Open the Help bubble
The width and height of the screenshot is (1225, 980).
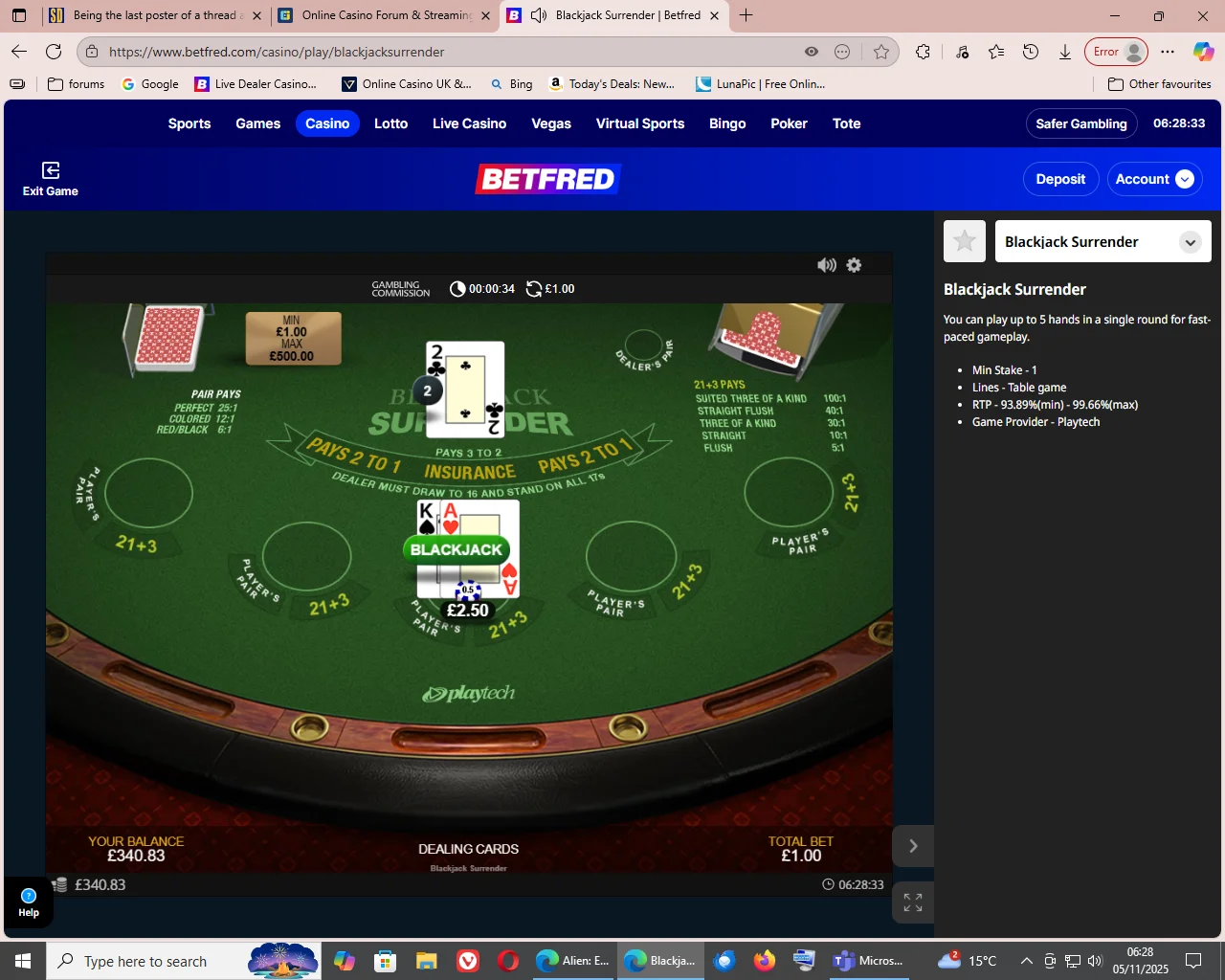tap(29, 902)
